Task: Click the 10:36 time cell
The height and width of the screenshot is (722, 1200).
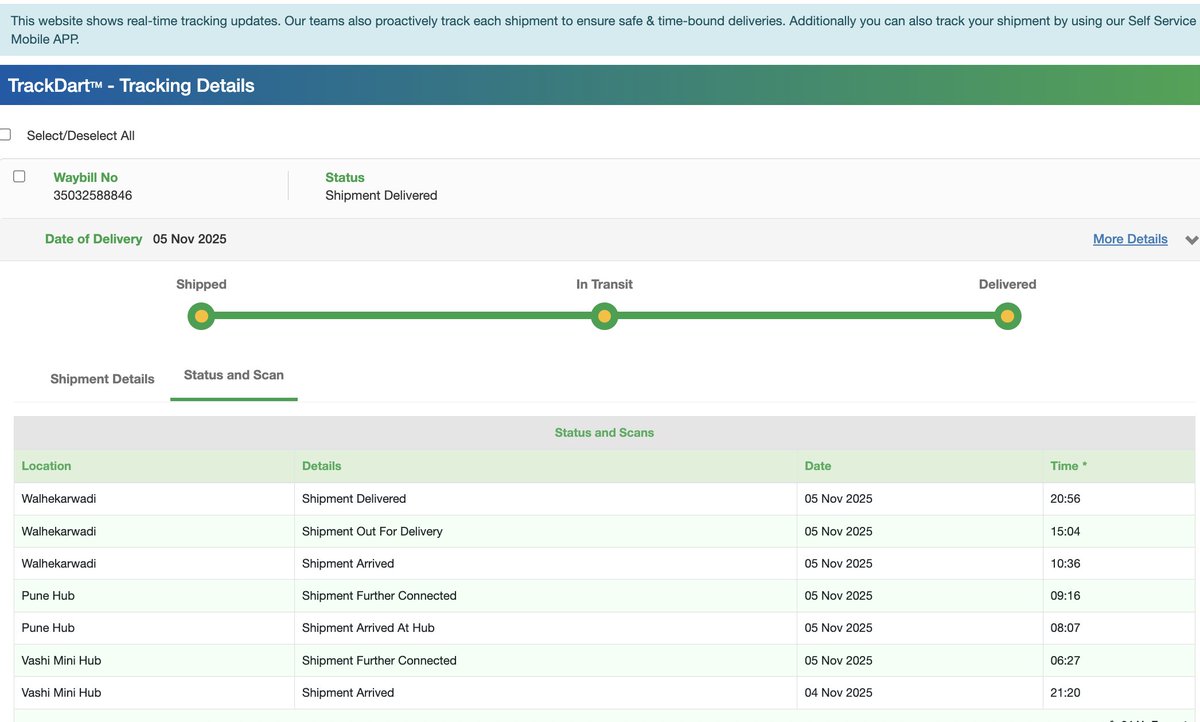Action: (x=1065, y=563)
